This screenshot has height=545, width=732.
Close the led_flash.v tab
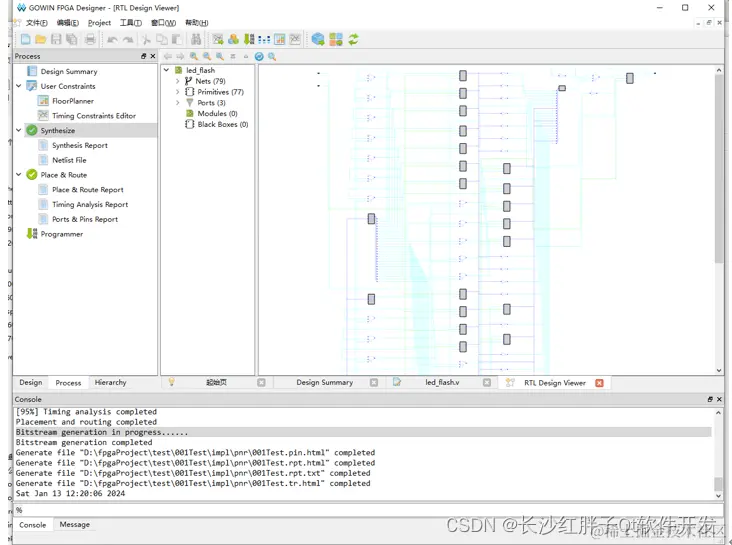pyautogui.click(x=487, y=382)
